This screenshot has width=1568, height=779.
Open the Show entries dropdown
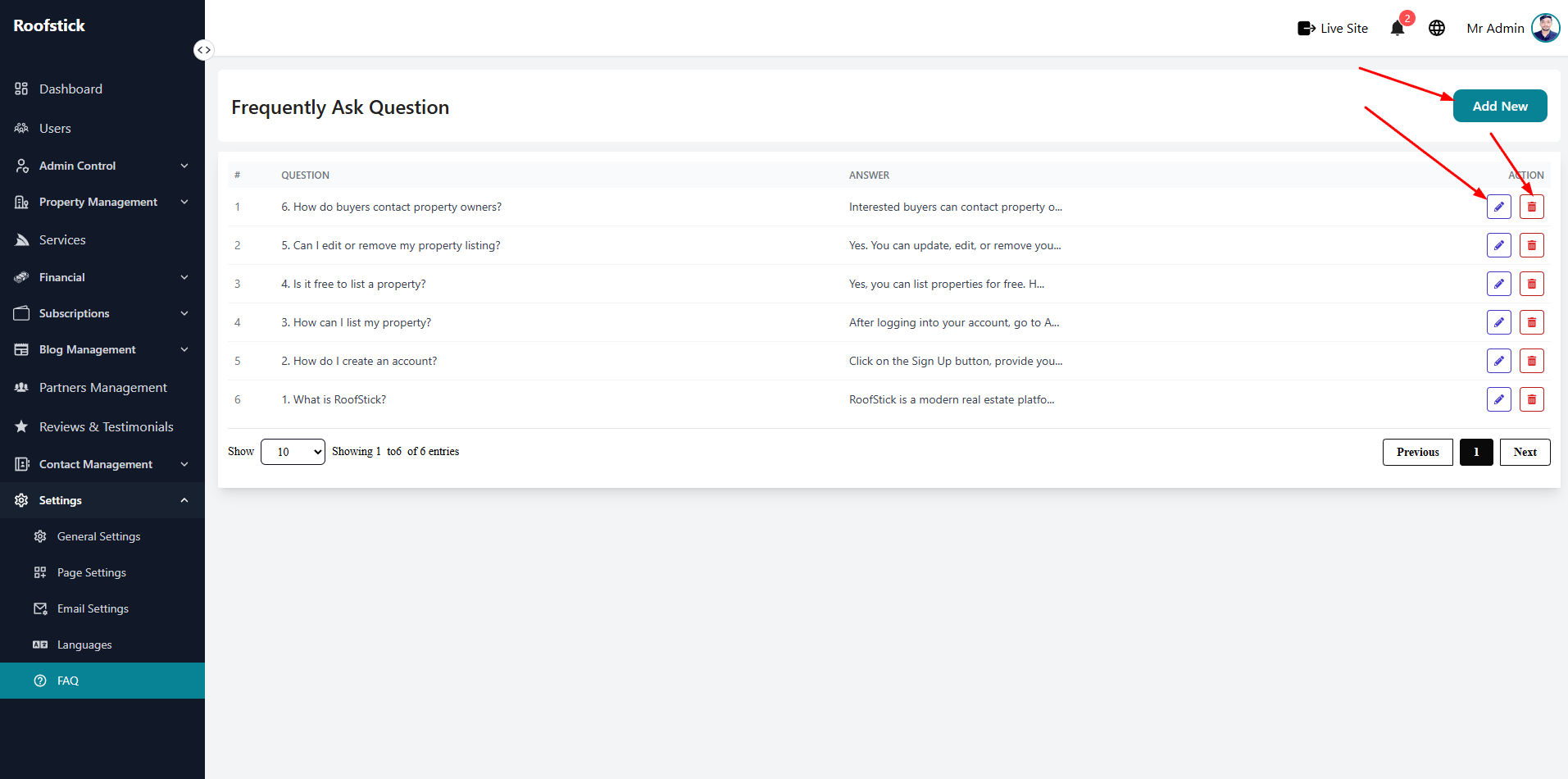tap(293, 452)
